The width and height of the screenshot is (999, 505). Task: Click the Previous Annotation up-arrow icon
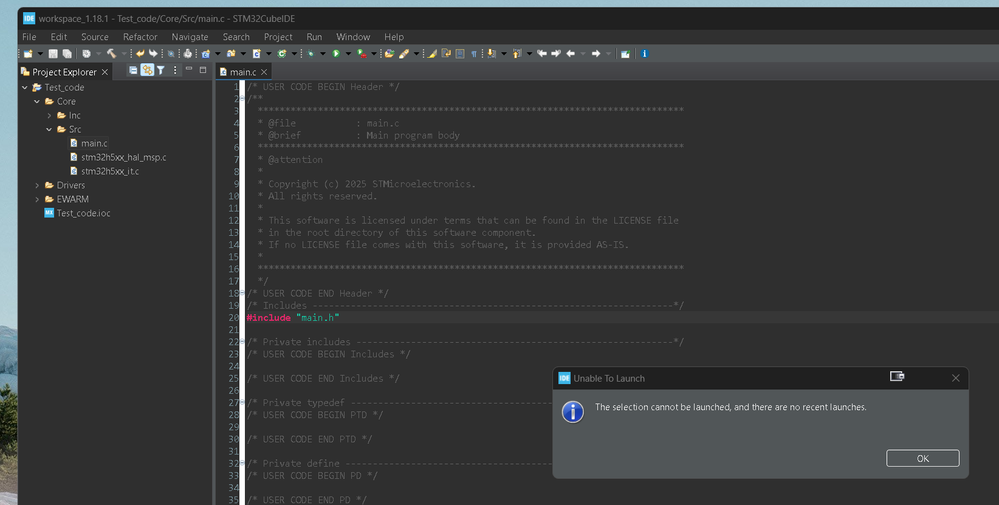[517, 53]
